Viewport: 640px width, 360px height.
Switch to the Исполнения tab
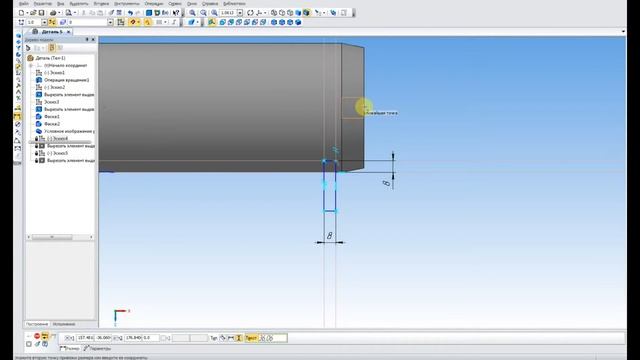click(x=64, y=324)
